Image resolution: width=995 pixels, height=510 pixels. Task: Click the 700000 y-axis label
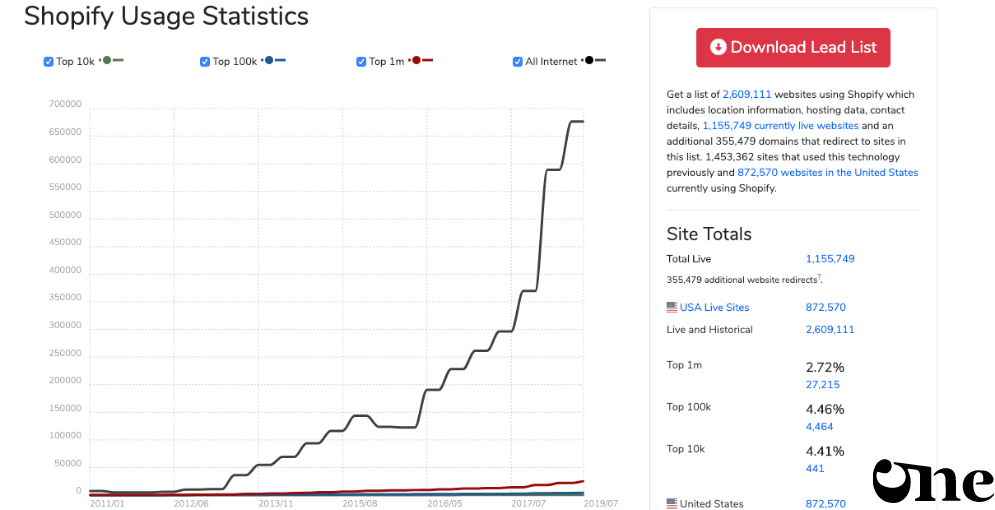(x=65, y=105)
